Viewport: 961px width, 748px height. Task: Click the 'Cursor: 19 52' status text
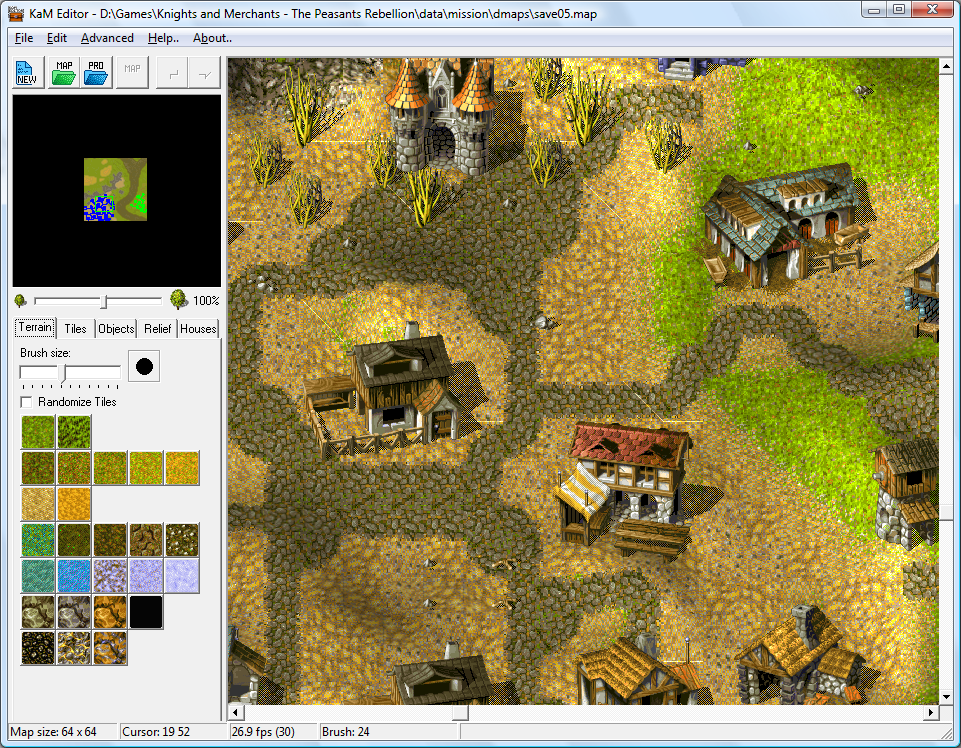coord(156,731)
